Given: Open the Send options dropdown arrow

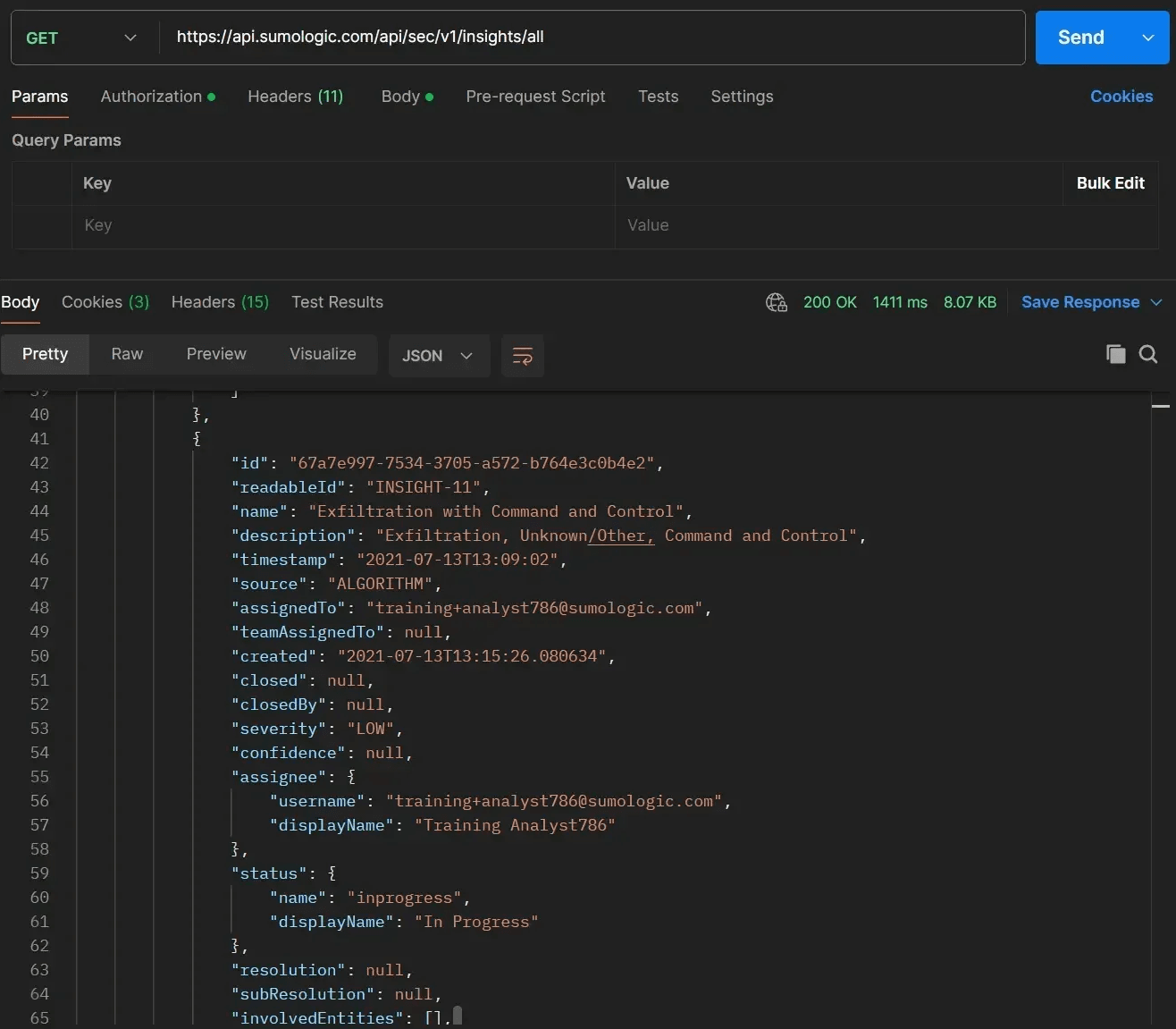Looking at the screenshot, I should click(1147, 38).
